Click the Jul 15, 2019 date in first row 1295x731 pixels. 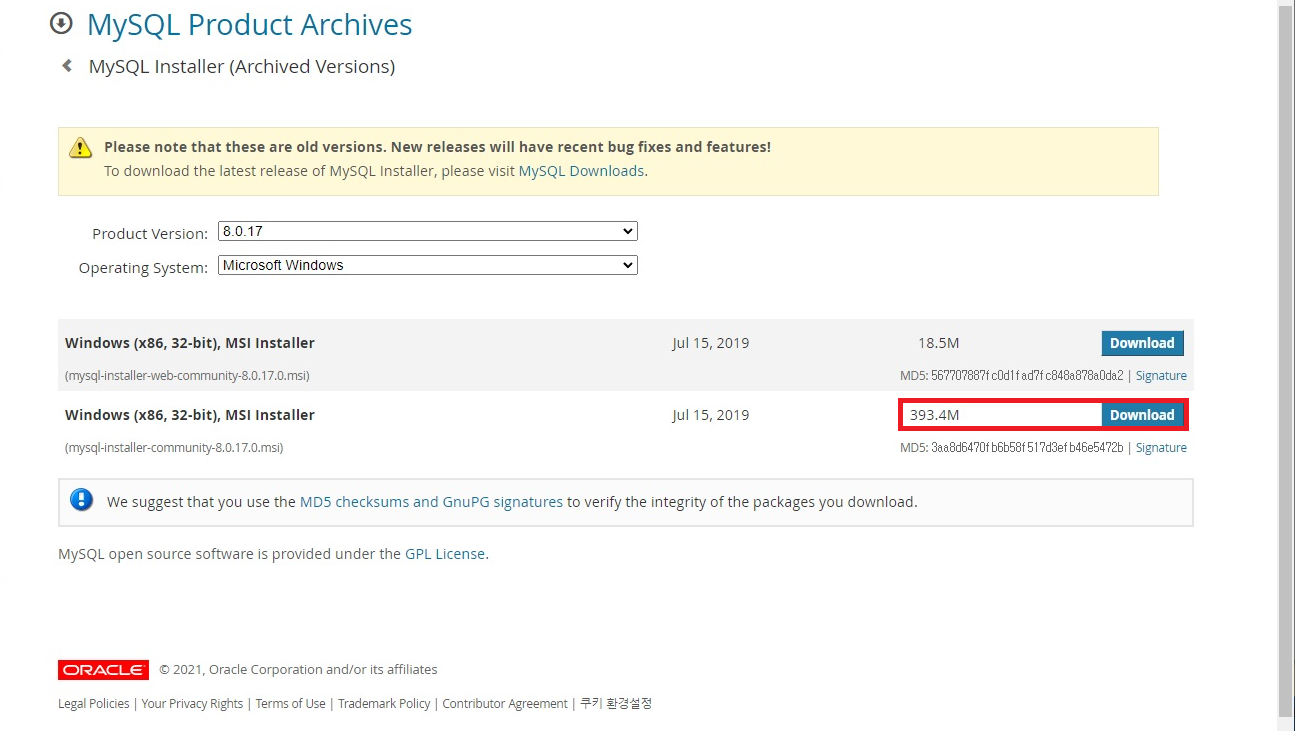point(710,343)
